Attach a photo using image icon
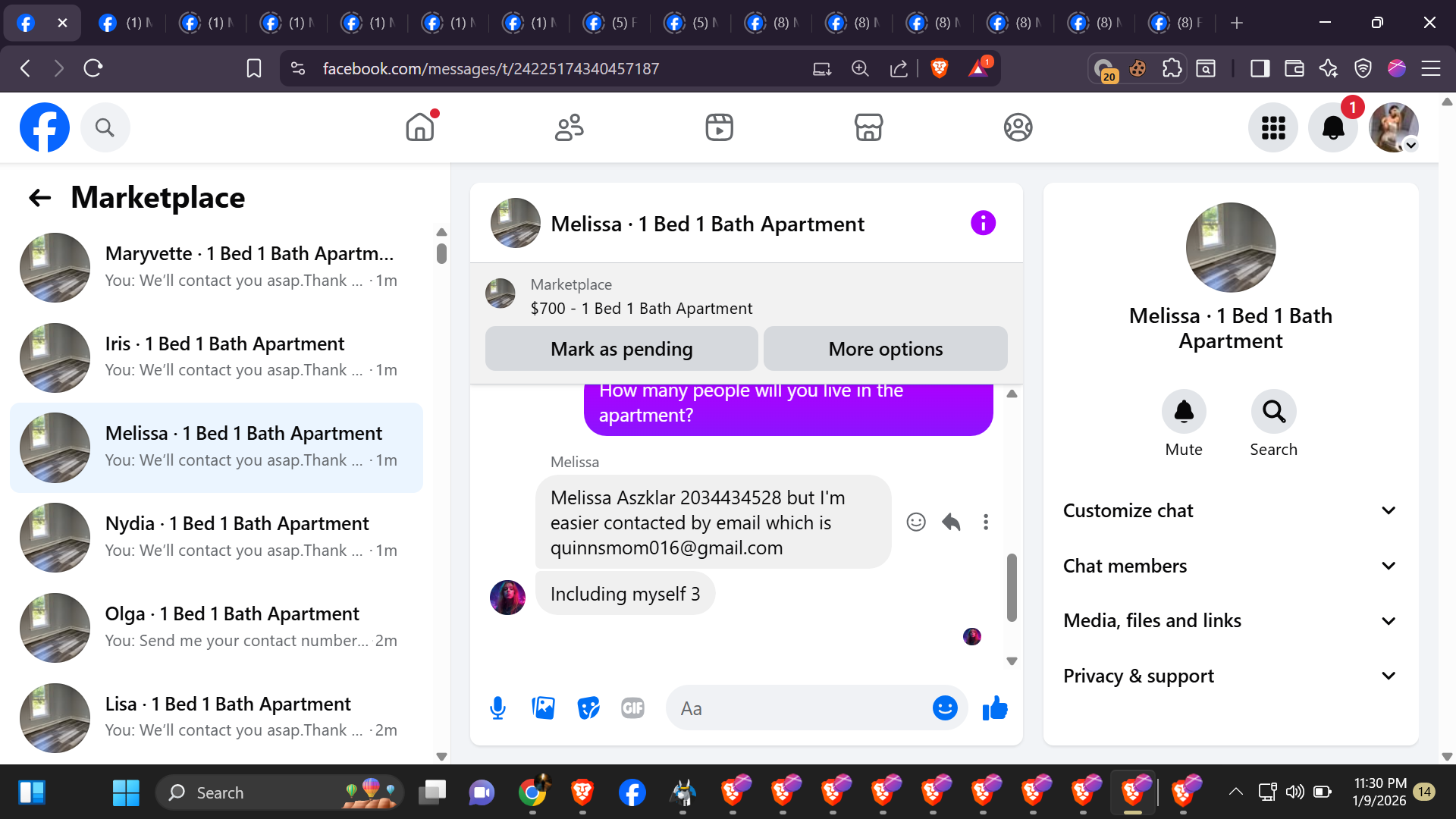The image size is (1456, 819). [x=543, y=708]
